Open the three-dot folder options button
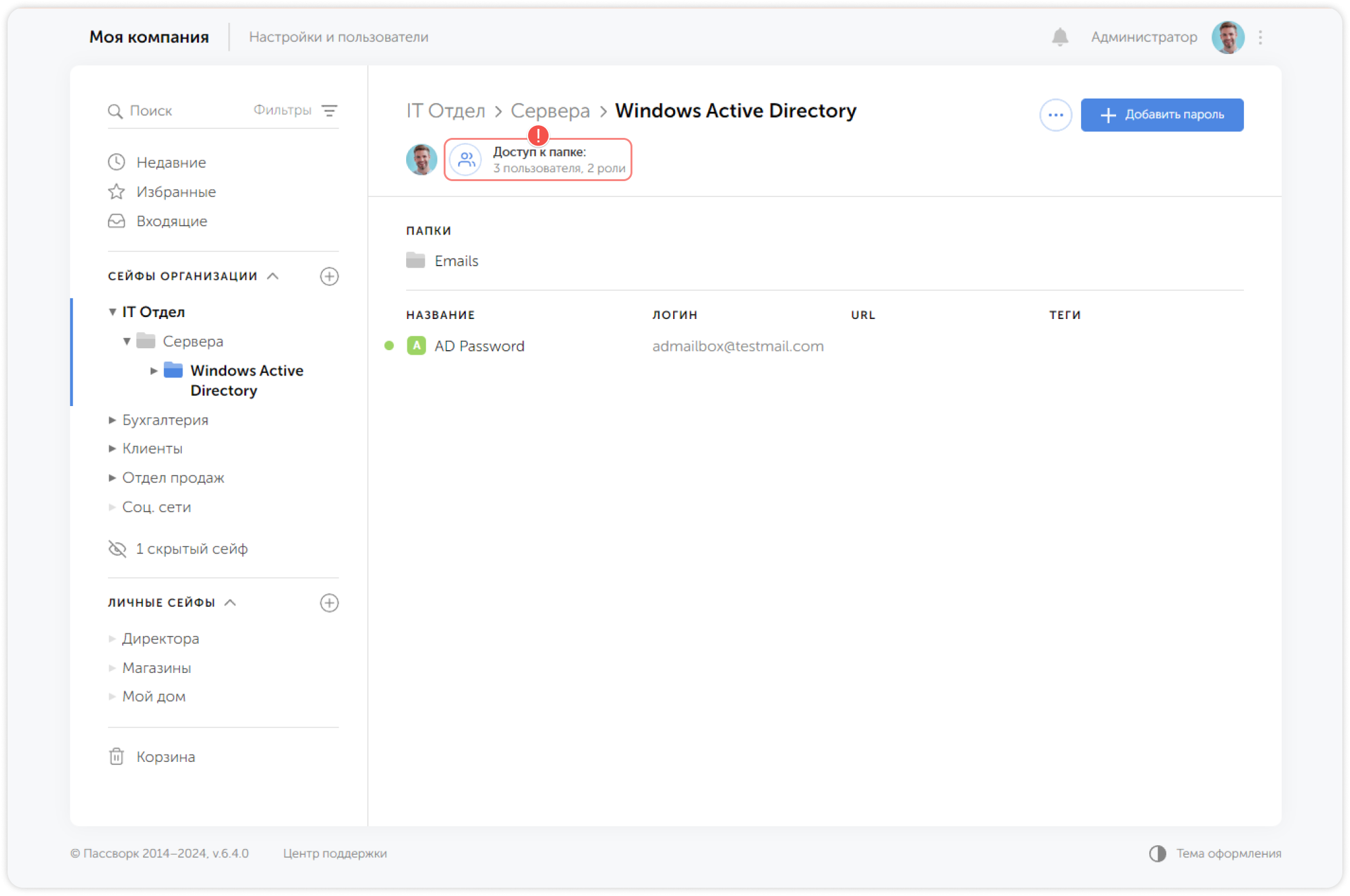Image resolution: width=1350 pixels, height=896 pixels. pyautogui.click(x=1055, y=115)
